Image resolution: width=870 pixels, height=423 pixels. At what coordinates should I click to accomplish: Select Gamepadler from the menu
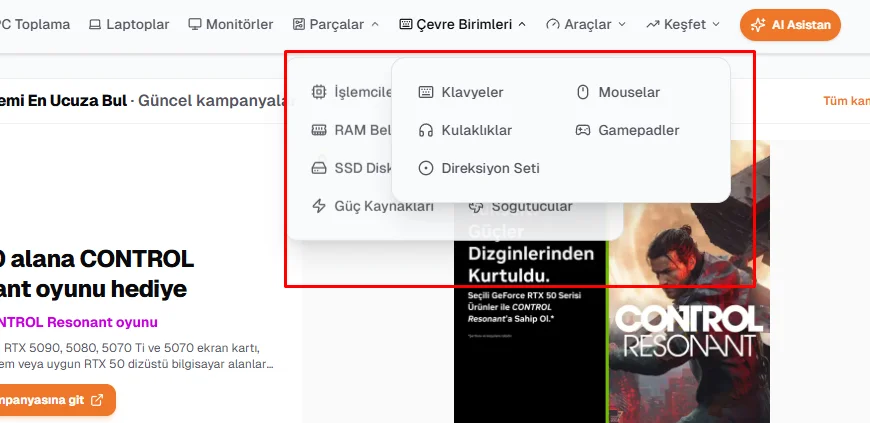(x=628, y=130)
